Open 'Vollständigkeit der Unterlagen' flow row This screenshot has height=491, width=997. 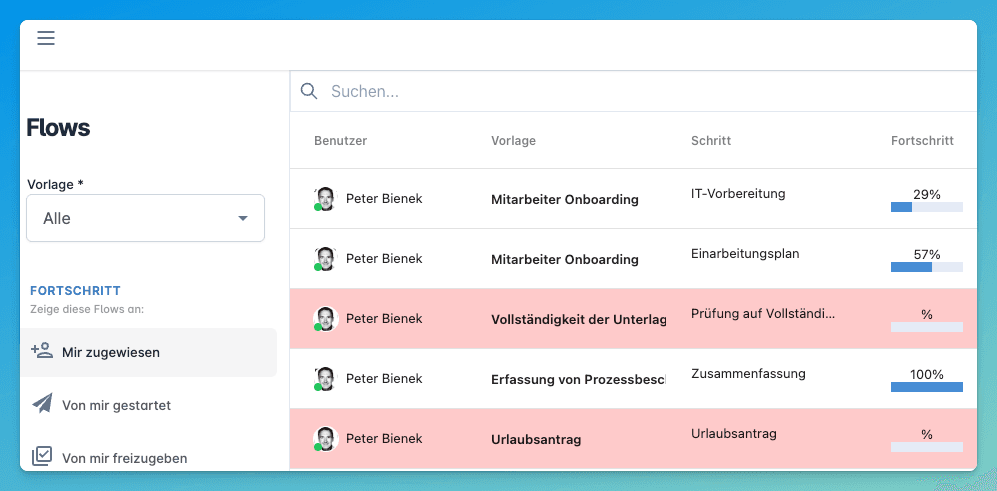pyautogui.click(x=578, y=319)
